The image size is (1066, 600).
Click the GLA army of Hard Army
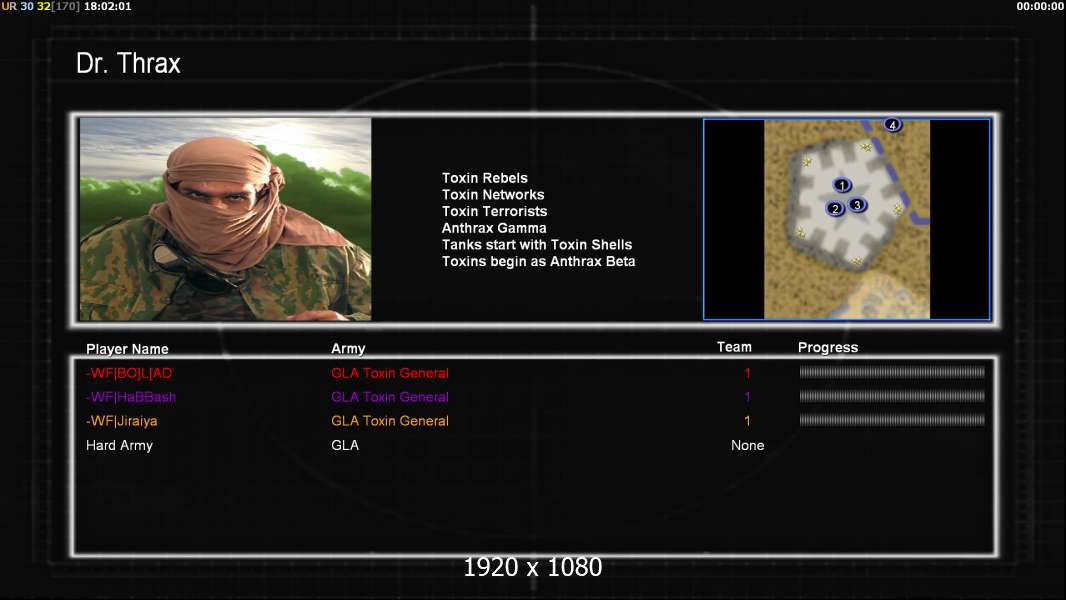[345, 445]
